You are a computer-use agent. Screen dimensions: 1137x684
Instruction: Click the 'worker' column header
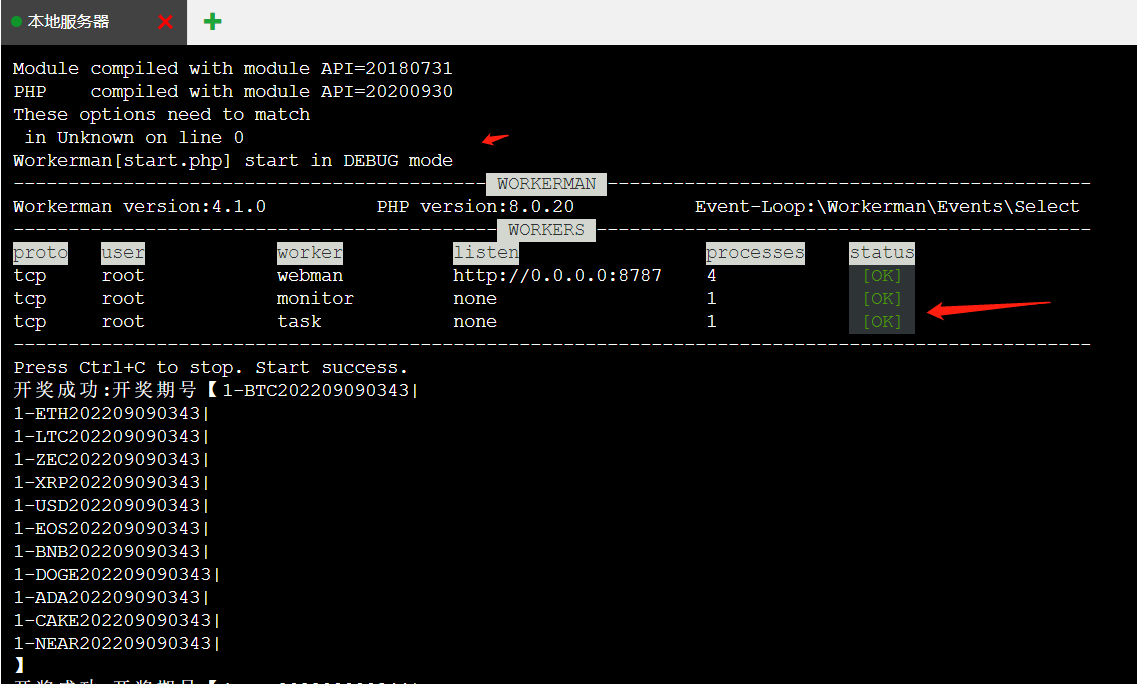click(x=310, y=253)
